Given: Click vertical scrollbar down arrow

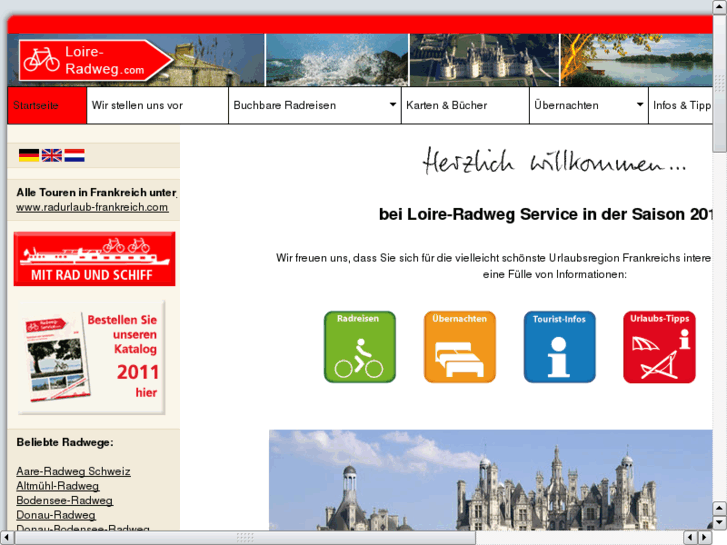Looking at the screenshot, I should click(720, 523).
